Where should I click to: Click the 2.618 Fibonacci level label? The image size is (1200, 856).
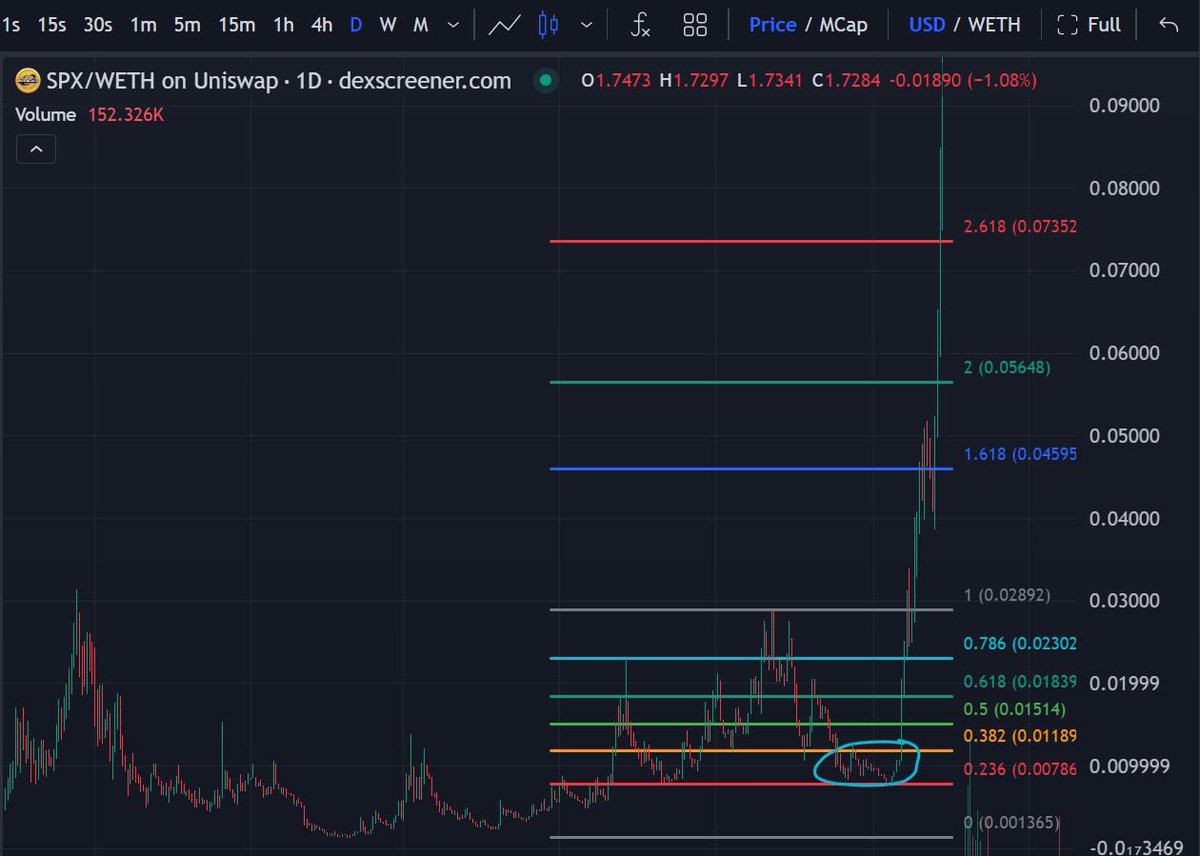(1020, 227)
